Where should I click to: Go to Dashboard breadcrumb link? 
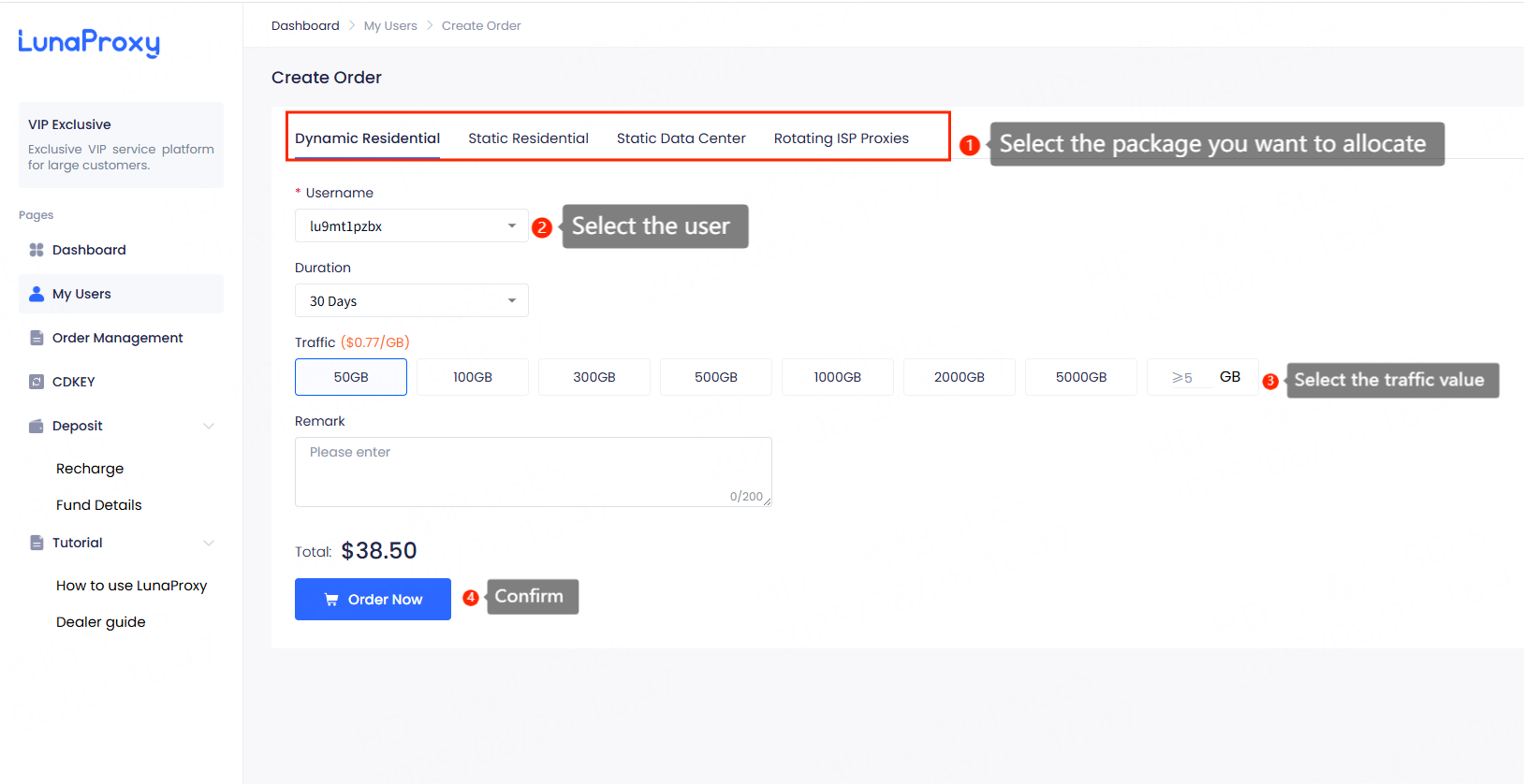coord(305,25)
